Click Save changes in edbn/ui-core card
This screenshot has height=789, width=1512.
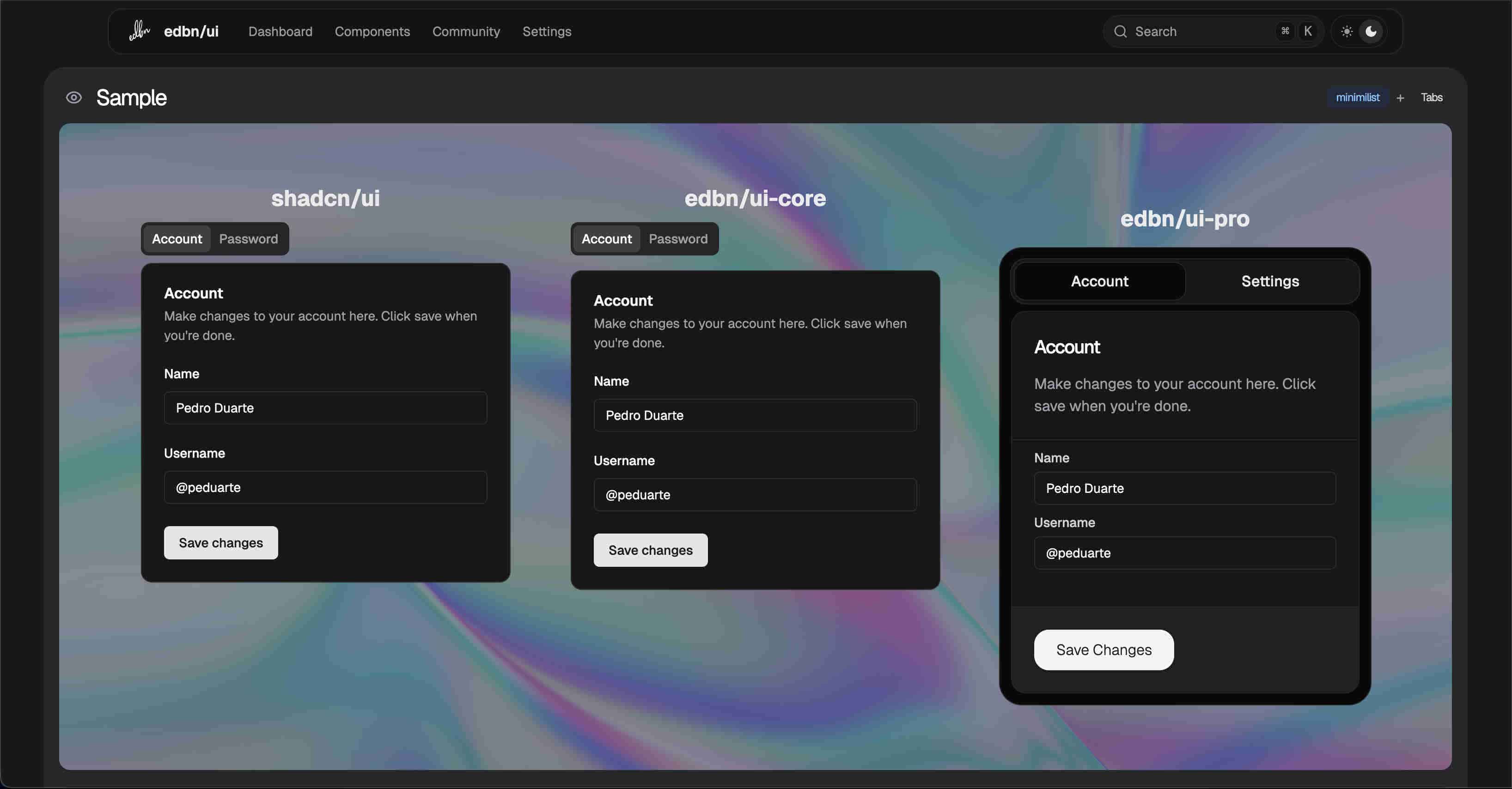650,550
